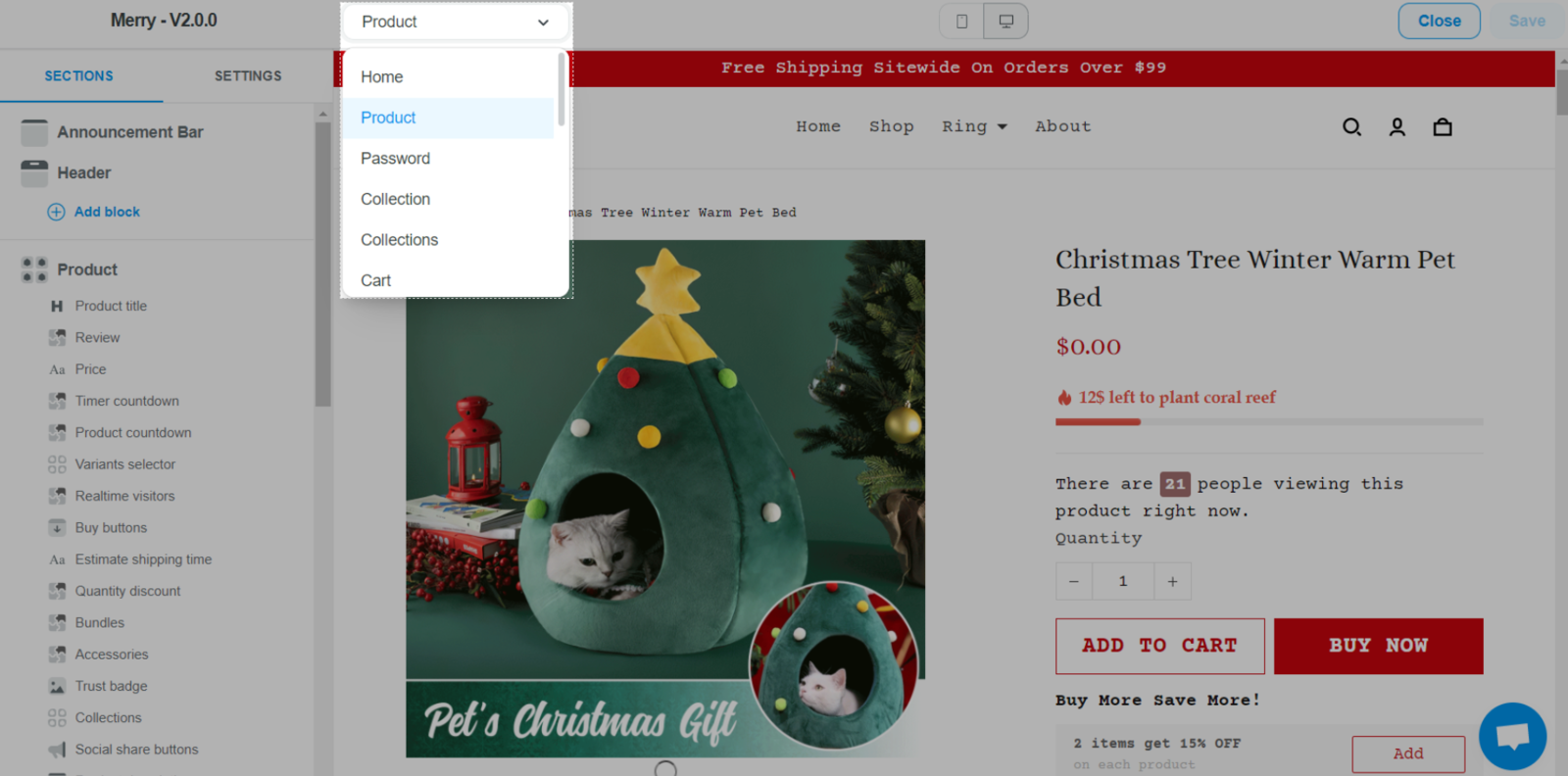
Task: Collapse the Product page template dropdown
Action: click(x=456, y=22)
